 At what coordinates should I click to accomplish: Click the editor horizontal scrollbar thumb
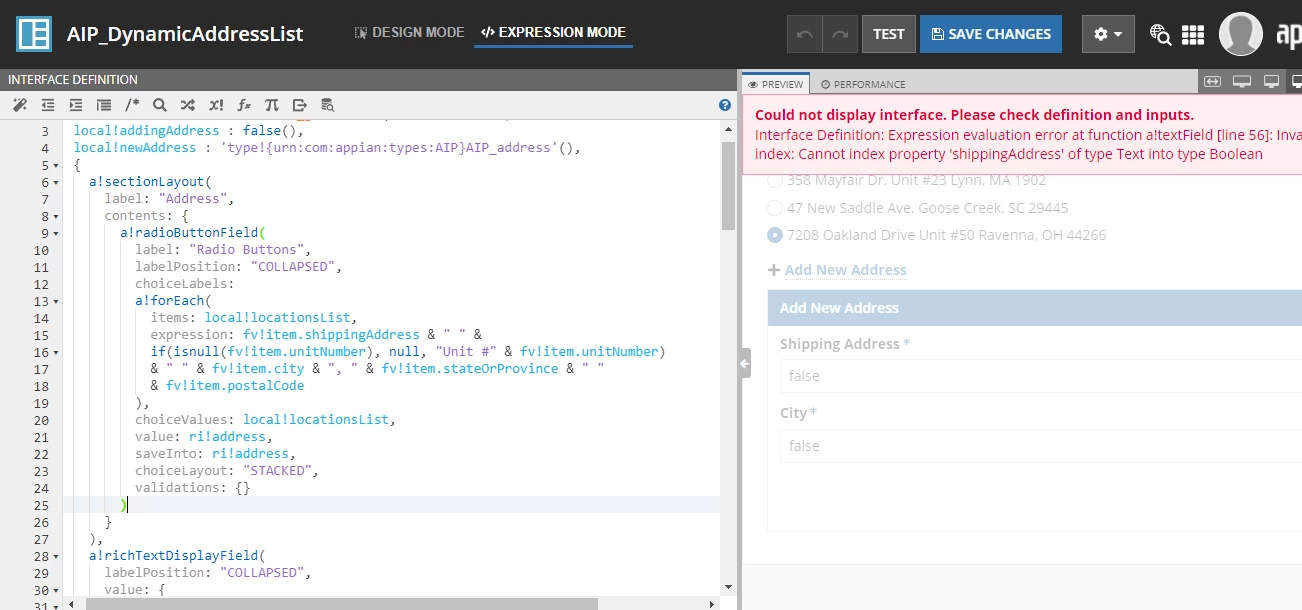click(x=342, y=603)
